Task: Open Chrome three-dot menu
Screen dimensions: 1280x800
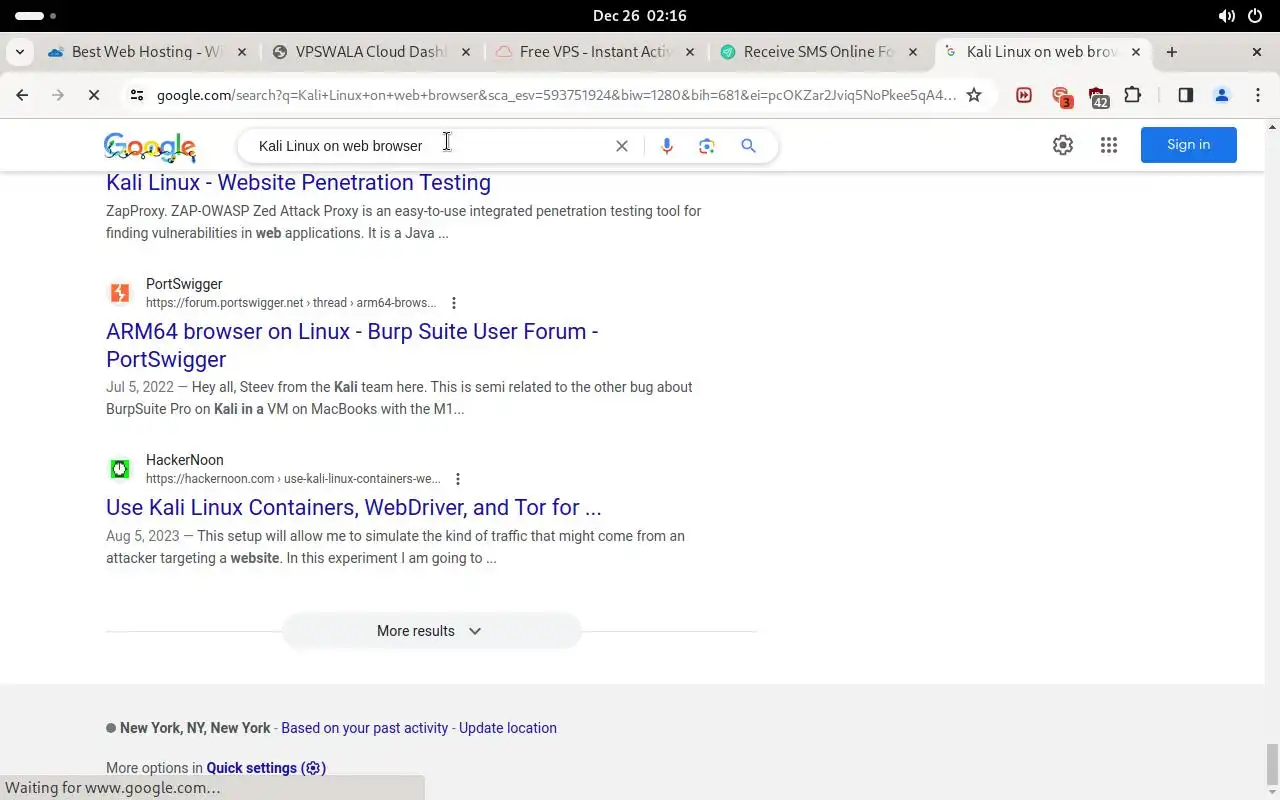Action: [1258, 95]
